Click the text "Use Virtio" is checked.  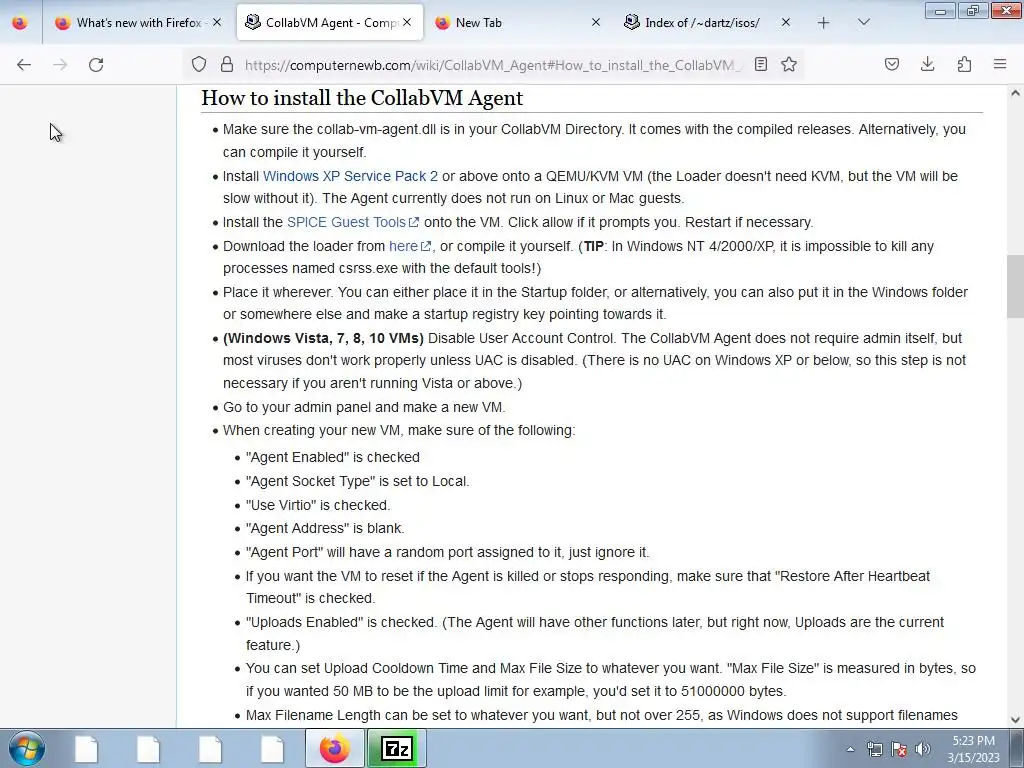click(x=318, y=505)
